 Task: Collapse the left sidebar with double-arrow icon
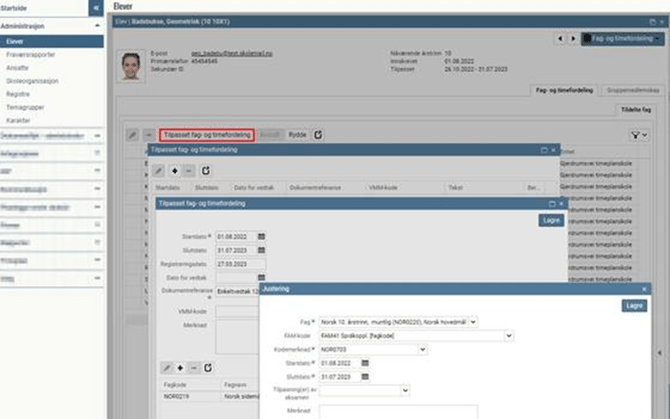coord(95,7)
